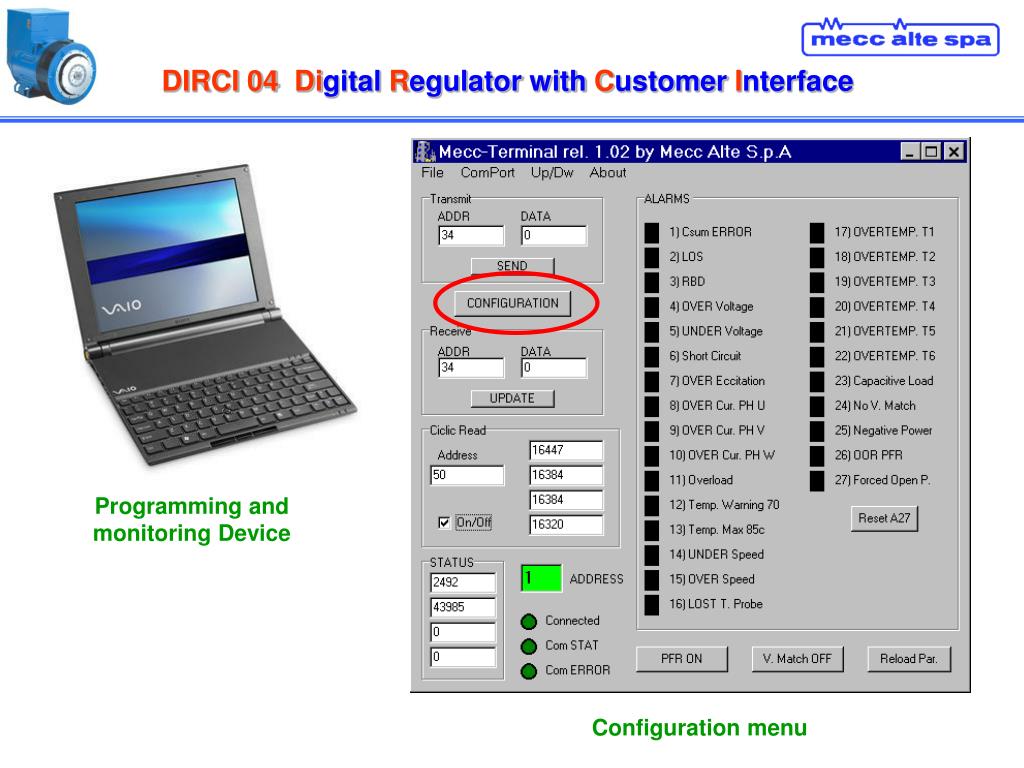1024x768 pixels.
Task: Click the Temp. Max 85c indicator
Action: pyautogui.click(x=652, y=530)
